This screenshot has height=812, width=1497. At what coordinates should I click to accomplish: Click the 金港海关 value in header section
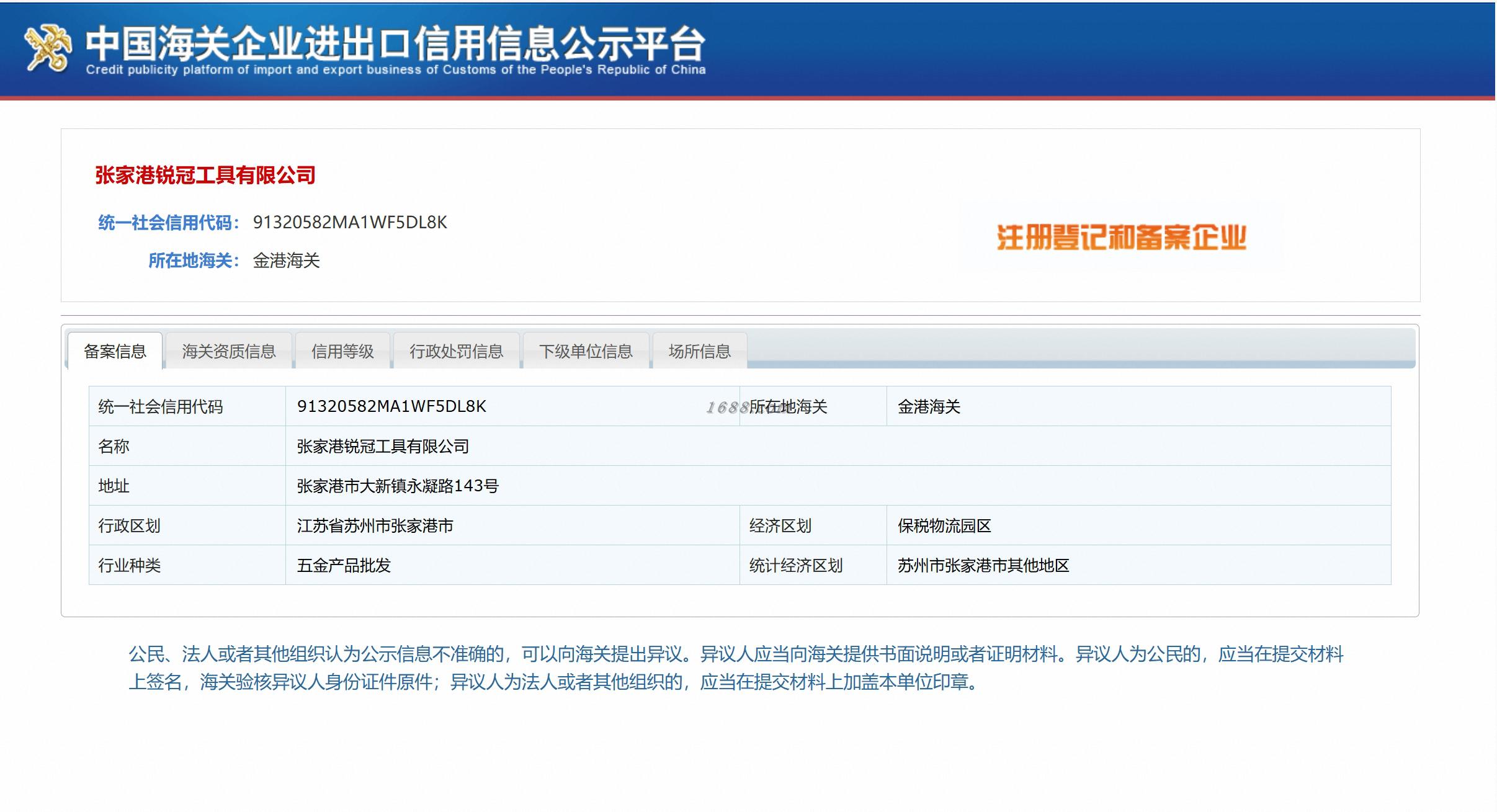pyautogui.click(x=286, y=261)
